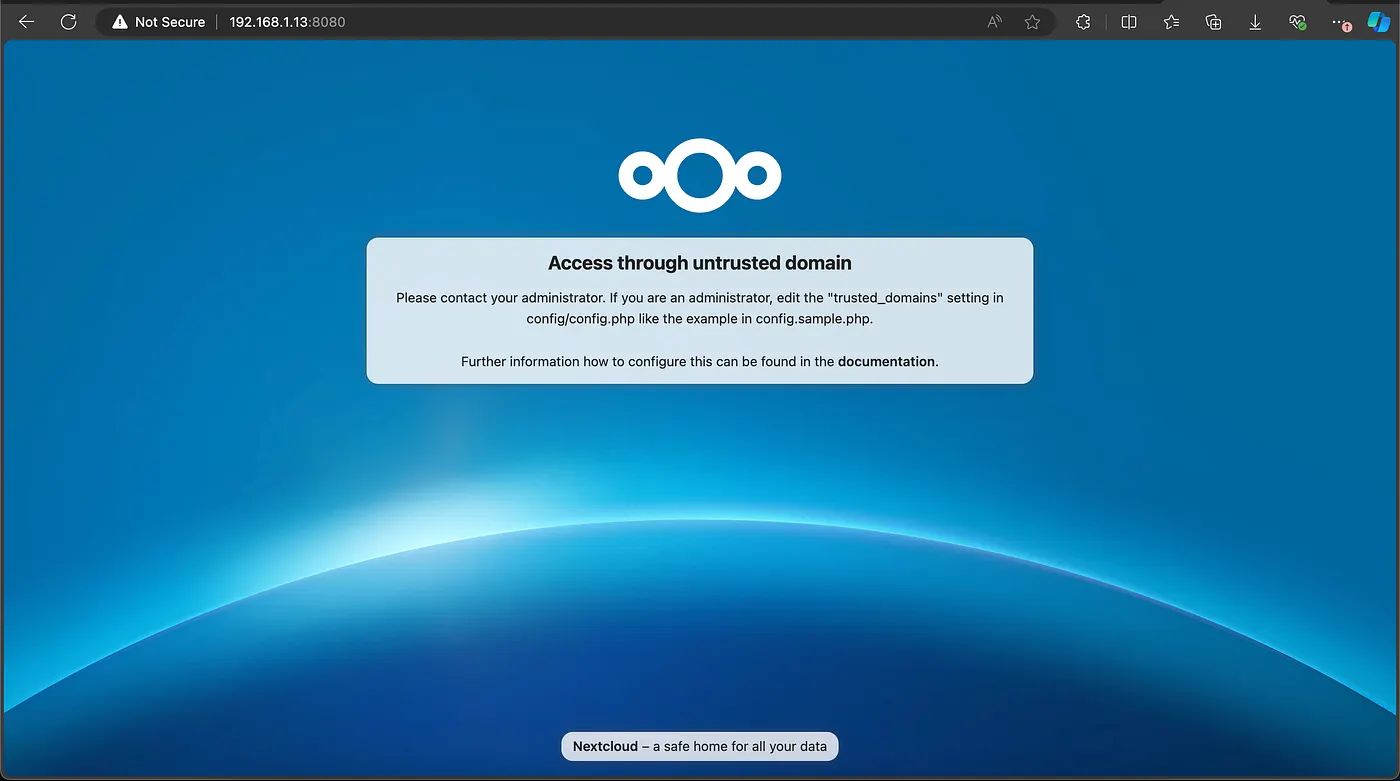Click the 'Nextcloud – a safe home' footer
The height and width of the screenshot is (781, 1400).
point(700,746)
